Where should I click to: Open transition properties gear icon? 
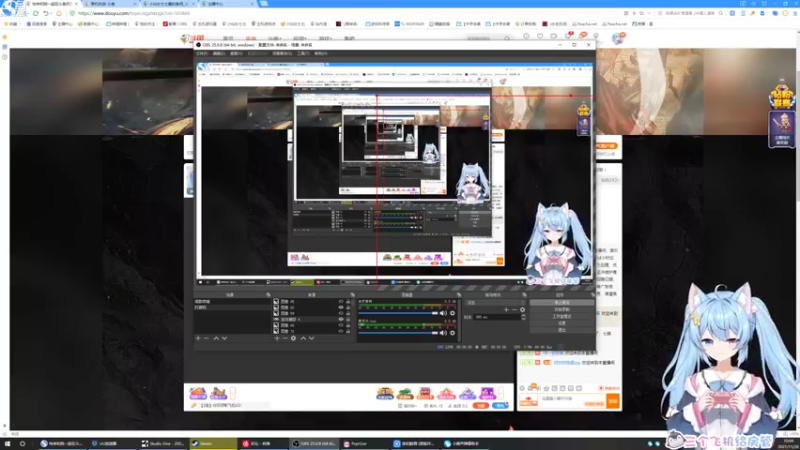(x=522, y=310)
